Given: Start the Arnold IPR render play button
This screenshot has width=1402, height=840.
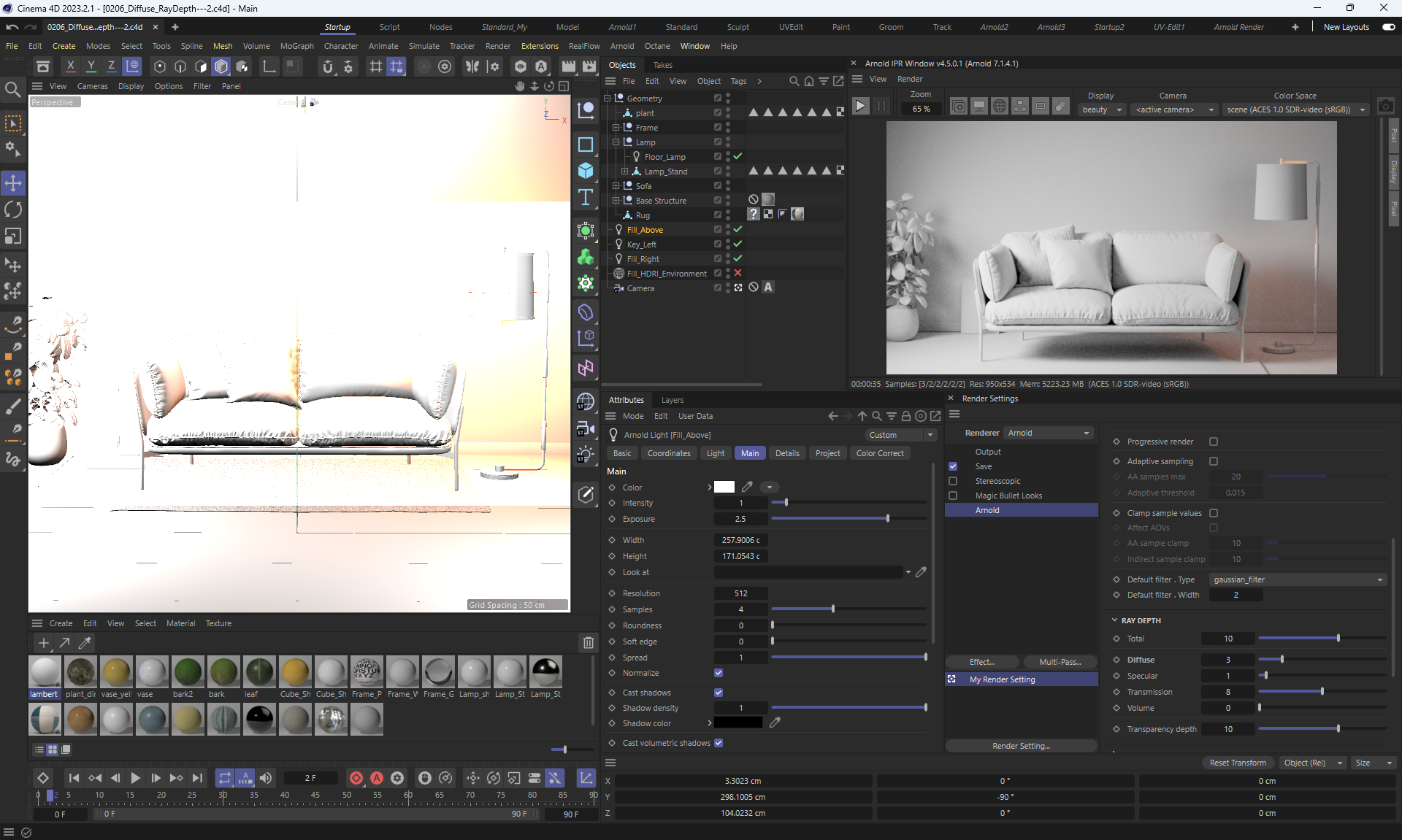Looking at the screenshot, I should coord(861,107).
